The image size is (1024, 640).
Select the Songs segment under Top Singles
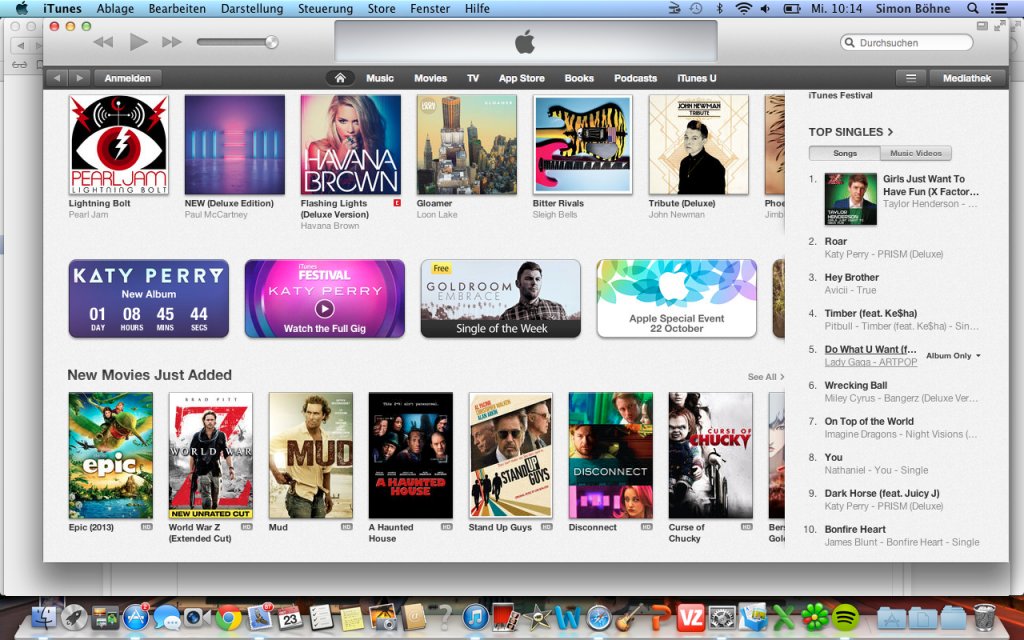point(844,153)
